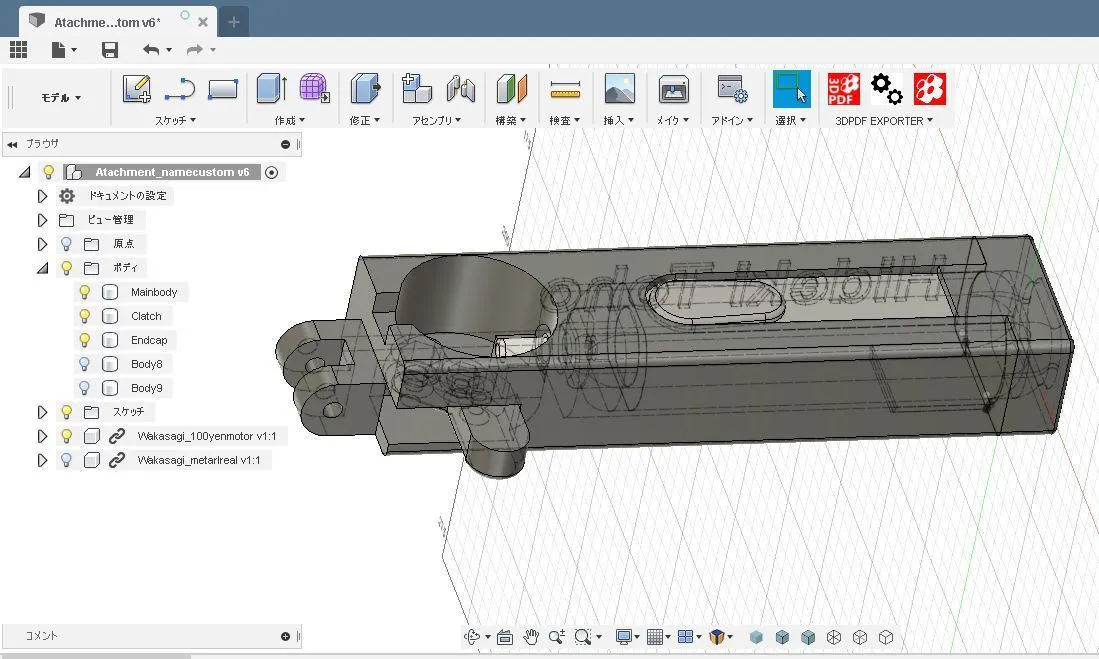Click the Create Sketch icon
The width and height of the screenshot is (1099, 659).
click(x=136, y=89)
